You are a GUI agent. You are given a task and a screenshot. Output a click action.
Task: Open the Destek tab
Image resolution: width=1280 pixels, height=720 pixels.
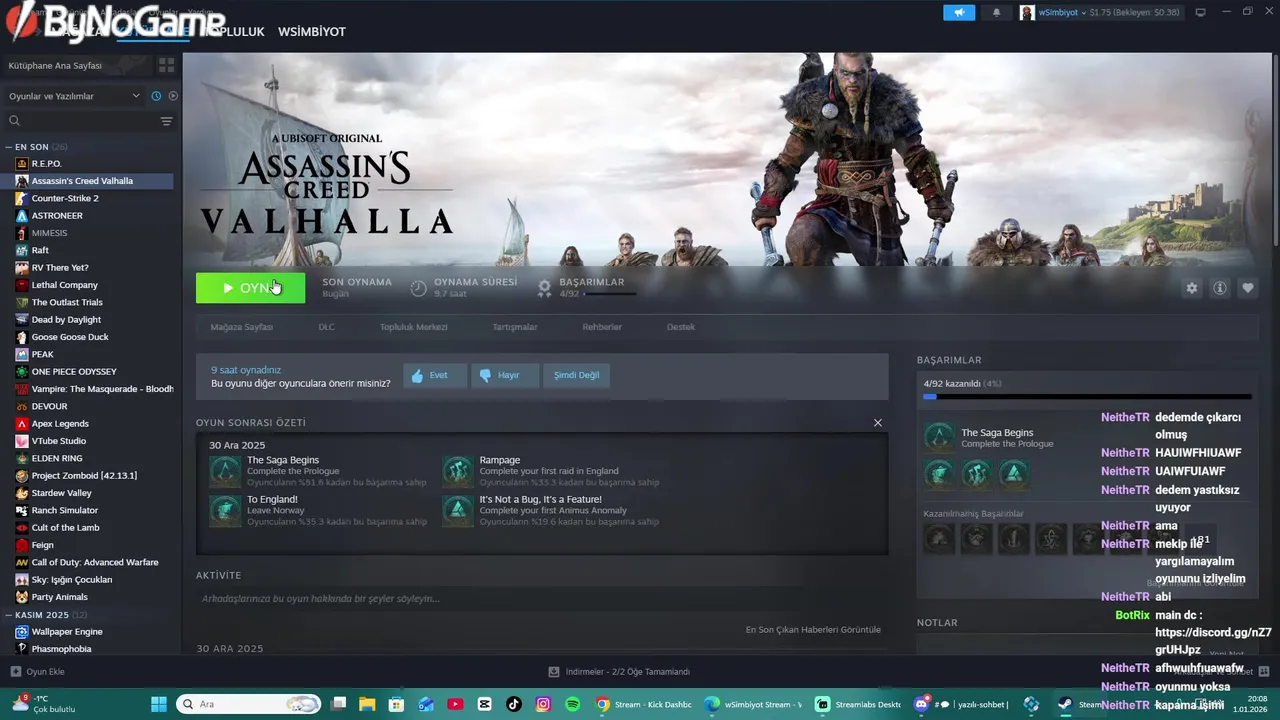coord(681,327)
